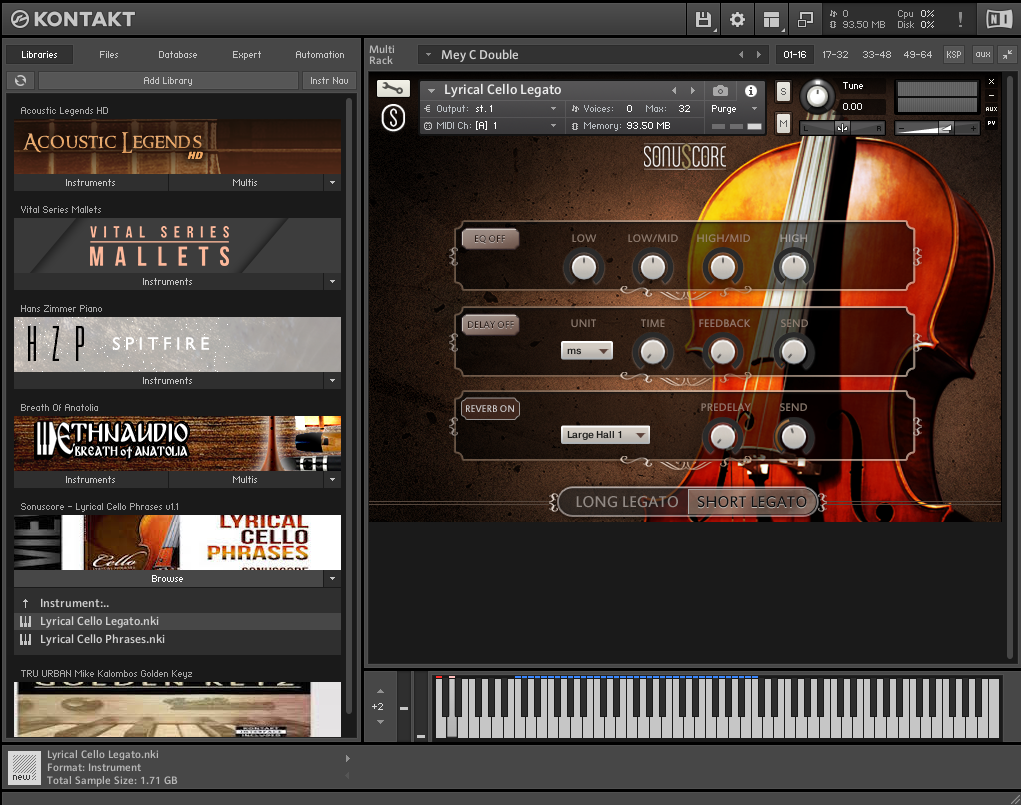Image resolution: width=1021 pixels, height=805 pixels.
Task: Shift keyboard octave up arrow
Action: [380, 691]
